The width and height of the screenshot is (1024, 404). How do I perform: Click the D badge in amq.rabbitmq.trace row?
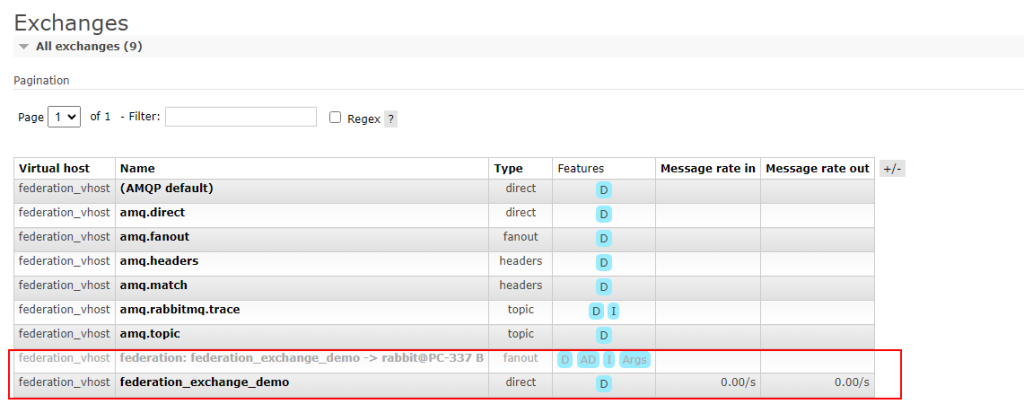[596, 311]
